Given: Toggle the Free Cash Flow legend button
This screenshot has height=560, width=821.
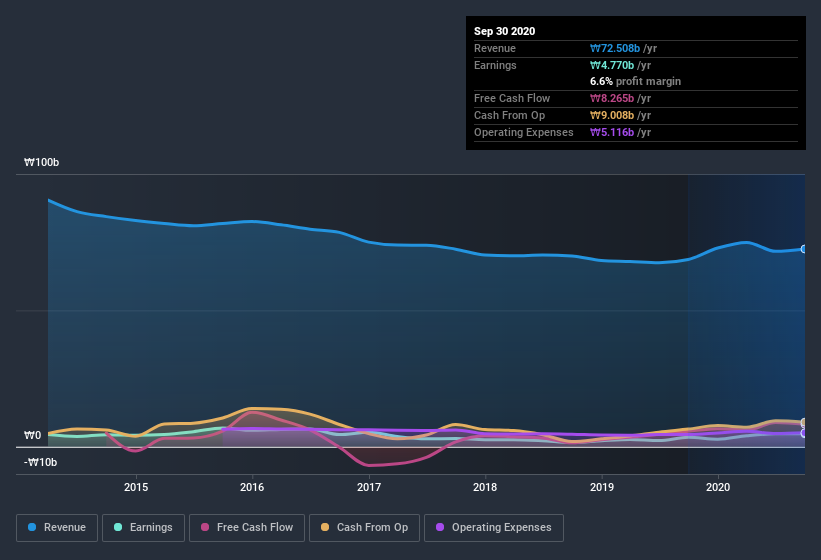Looking at the screenshot, I should (247, 528).
